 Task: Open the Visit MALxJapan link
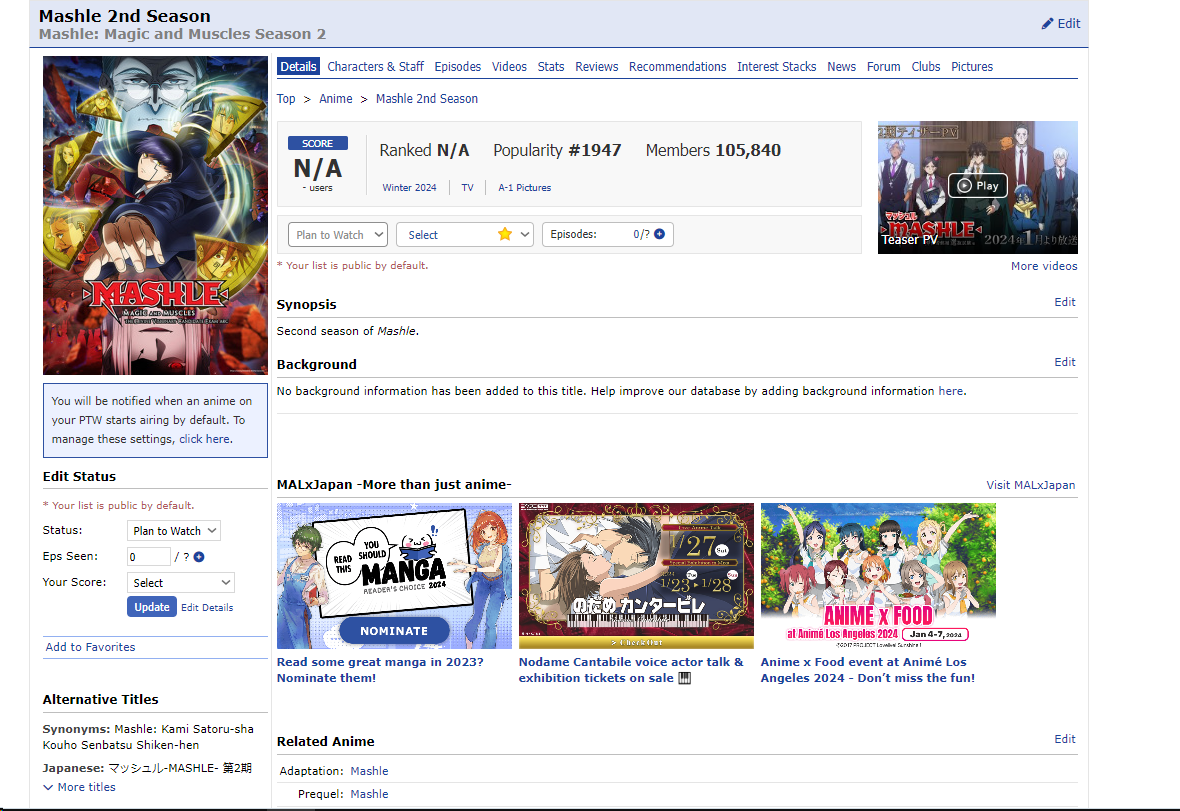coord(1030,485)
